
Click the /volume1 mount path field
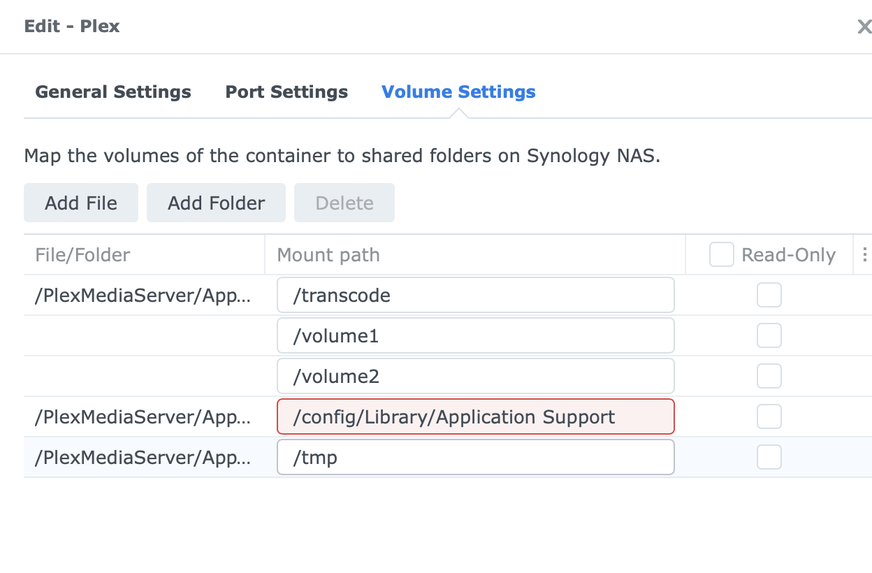[475, 336]
